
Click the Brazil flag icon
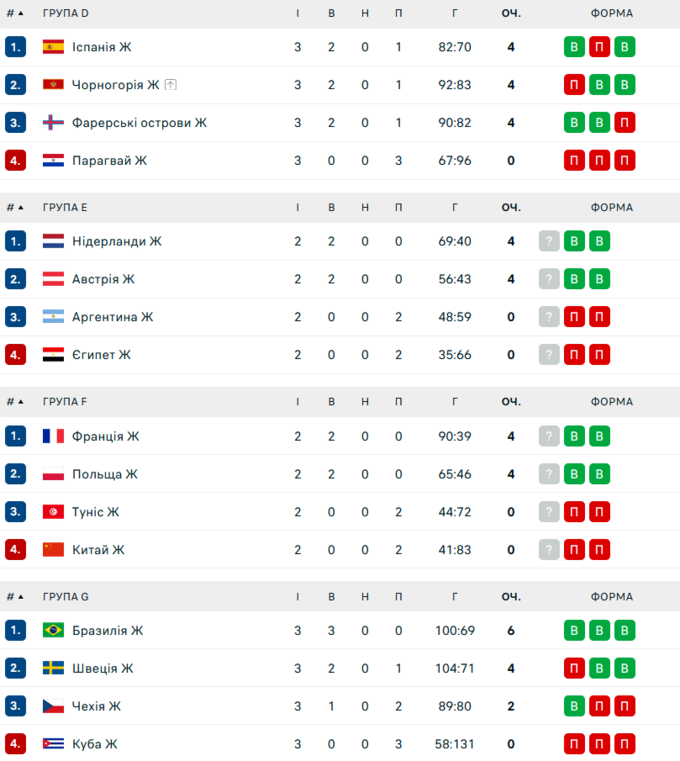53,630
